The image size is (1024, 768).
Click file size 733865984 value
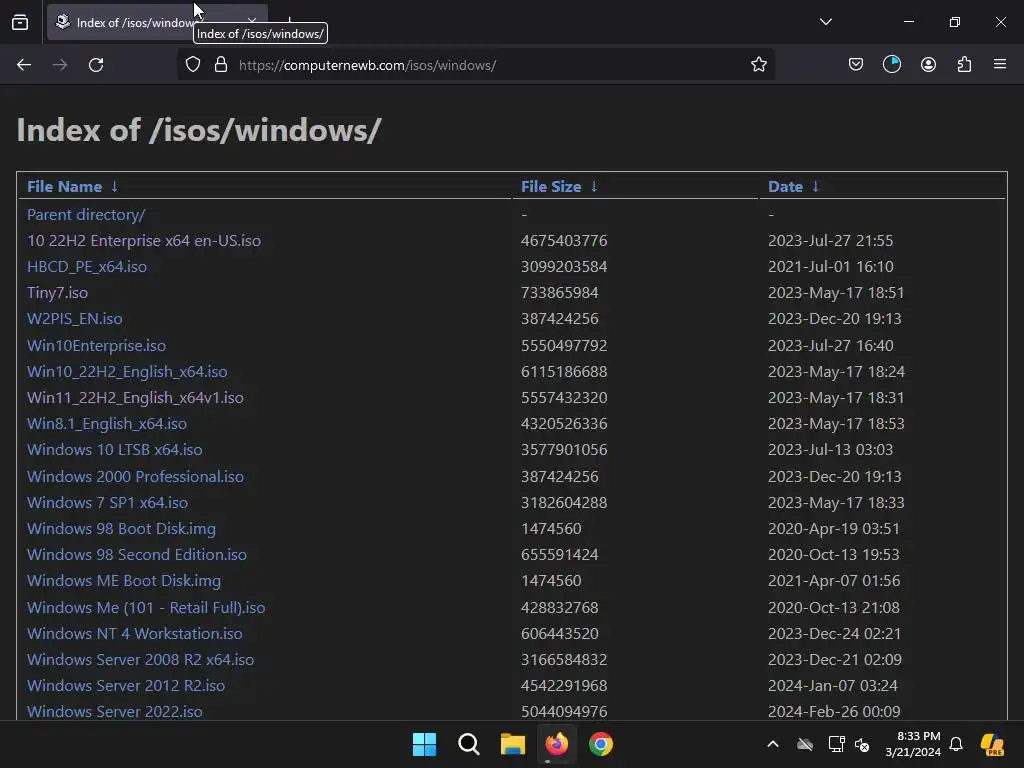559,293
